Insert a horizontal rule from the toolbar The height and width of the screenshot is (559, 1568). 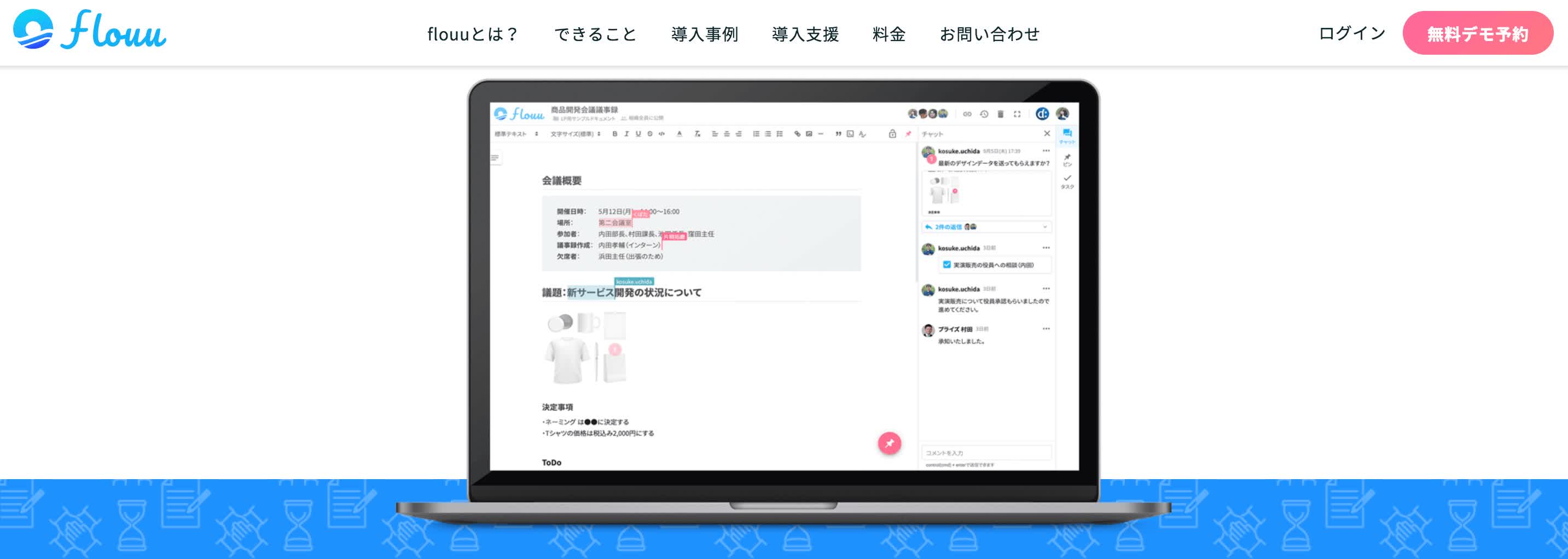pos(821,134)
